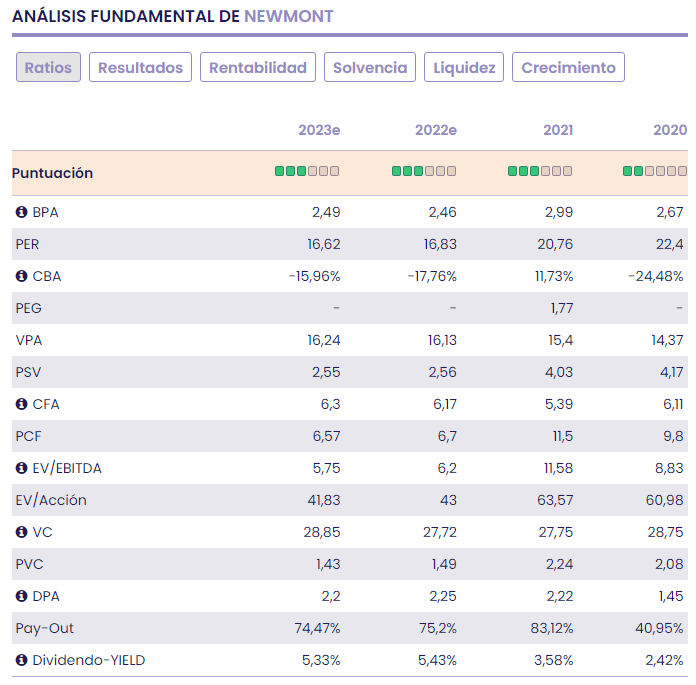Screen dimensions: 696x685
Task: Click the 2022e score rating squares
Action: [424, 171]
